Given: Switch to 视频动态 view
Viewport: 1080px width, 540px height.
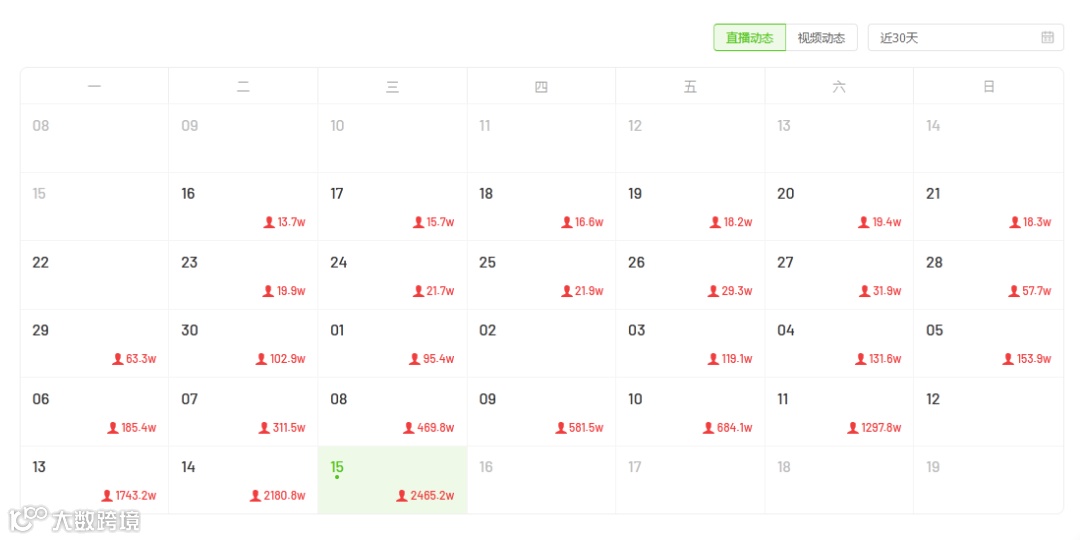Looking at the screenshot, I should coord(821,38).
